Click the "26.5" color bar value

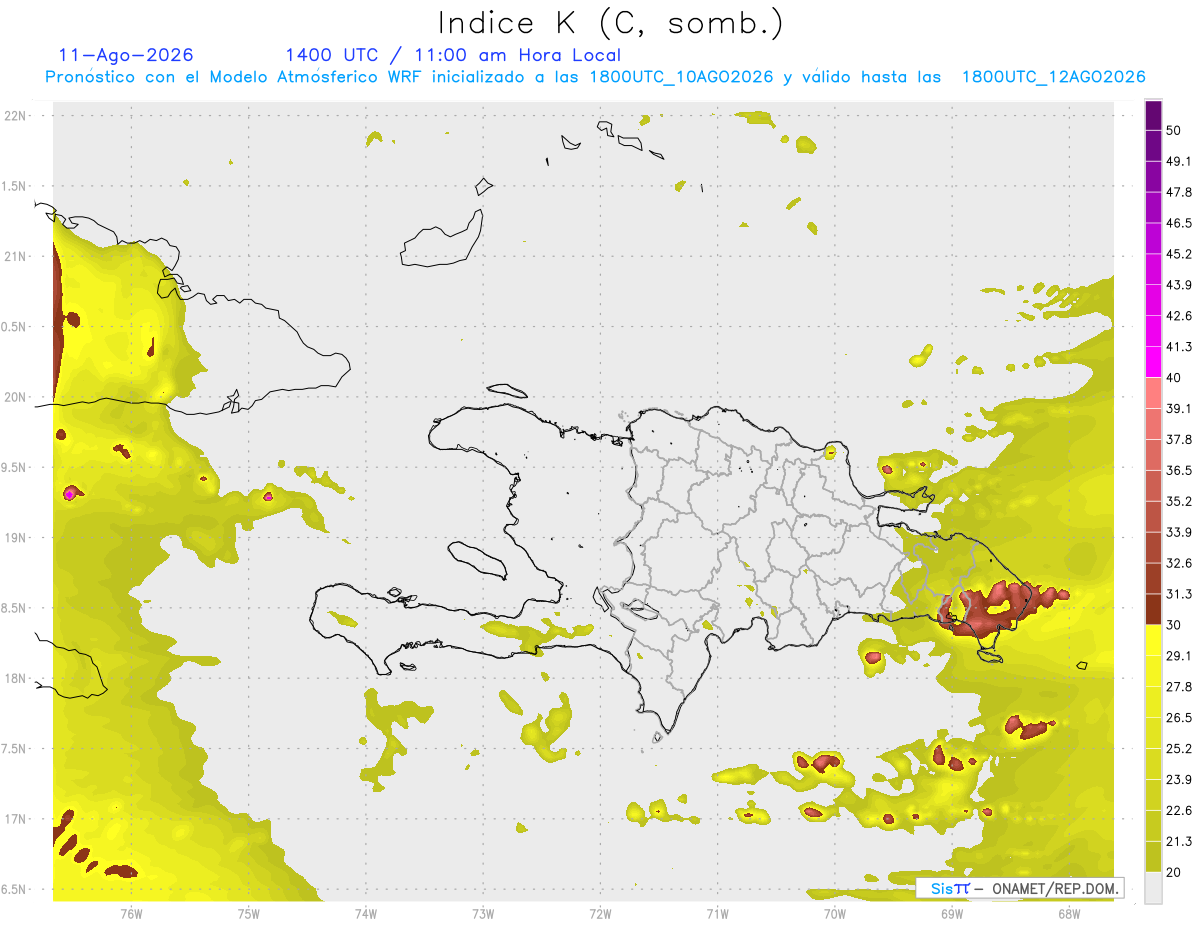tap(1179, 717)
